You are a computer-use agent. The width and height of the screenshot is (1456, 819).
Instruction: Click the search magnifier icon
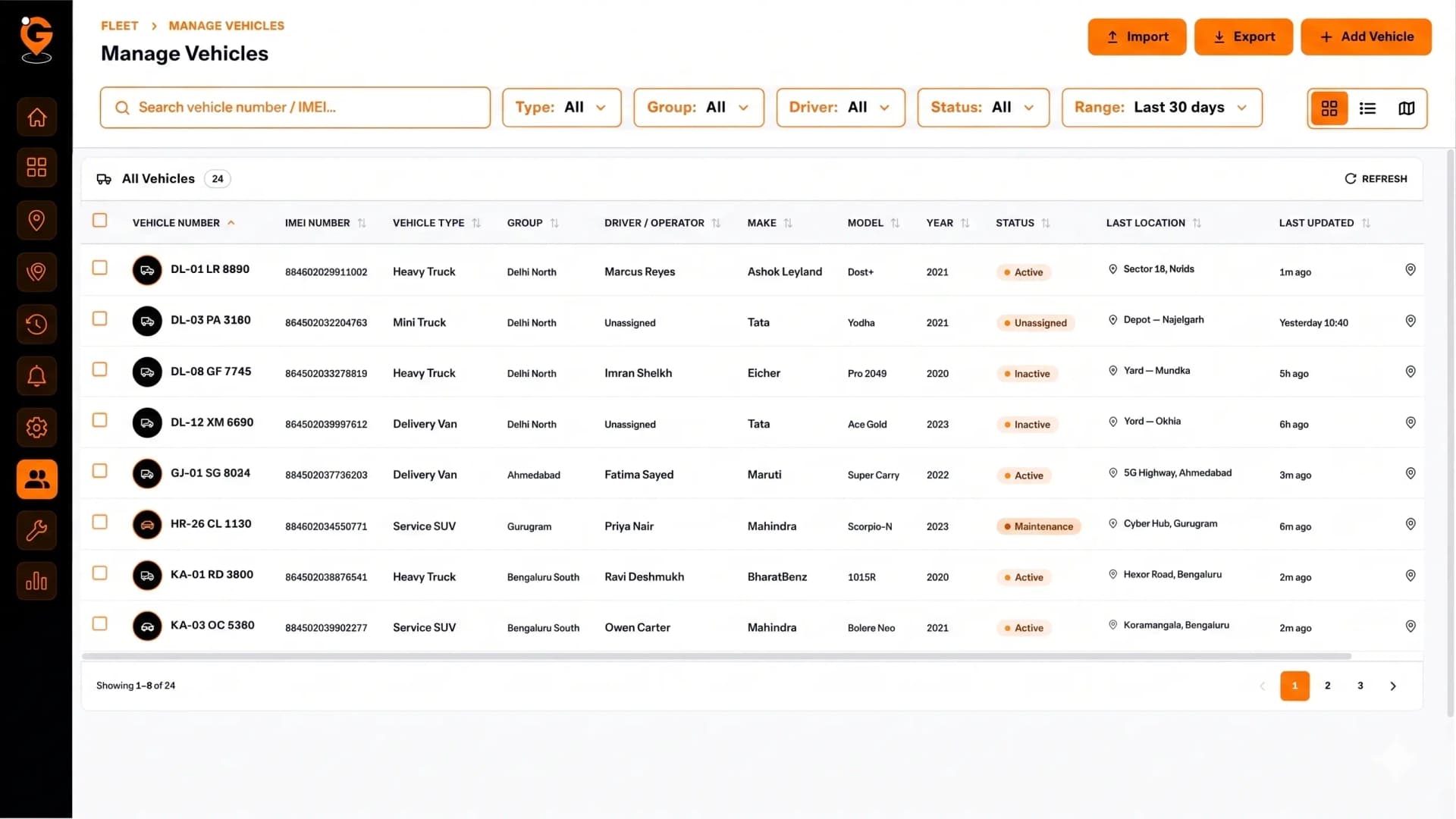[122, 108]
